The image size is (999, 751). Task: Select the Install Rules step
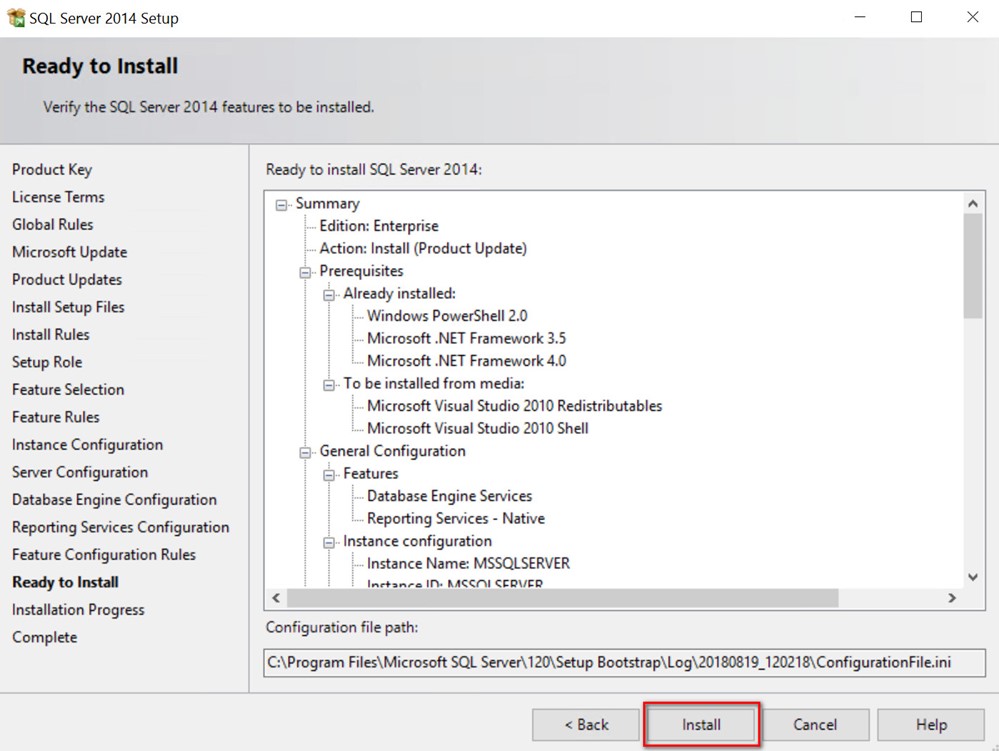pos(50,334)
